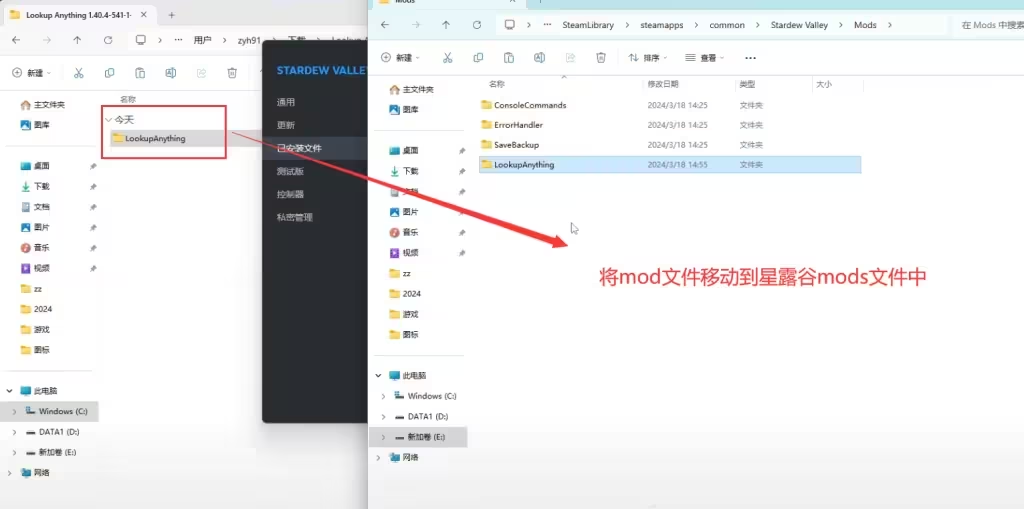Open 下载 in Mods window sidebar

404,171
